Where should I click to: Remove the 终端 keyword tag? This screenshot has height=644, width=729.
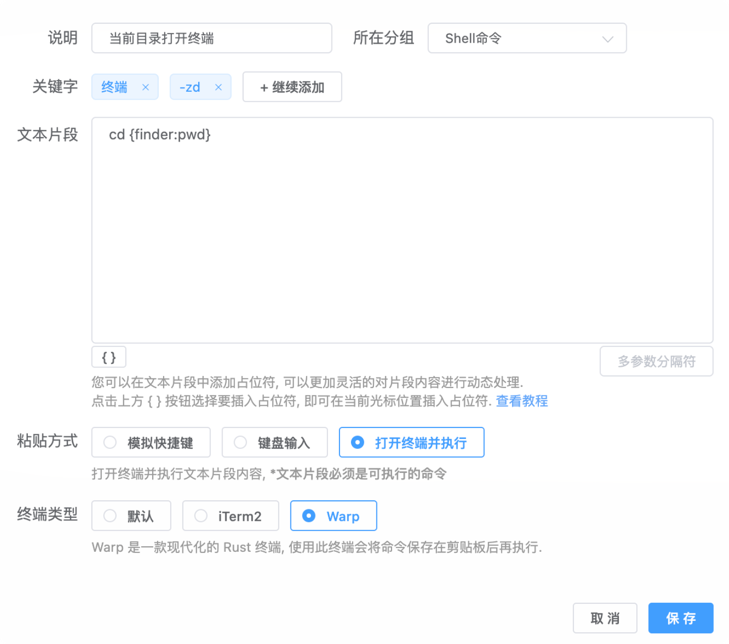145,87
